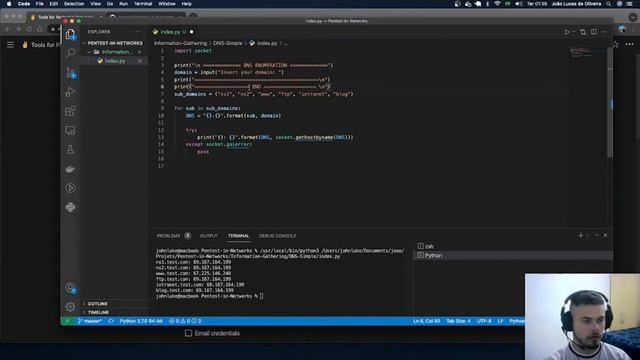Open launch profile dropdown next to new terminal

point(588,236)
